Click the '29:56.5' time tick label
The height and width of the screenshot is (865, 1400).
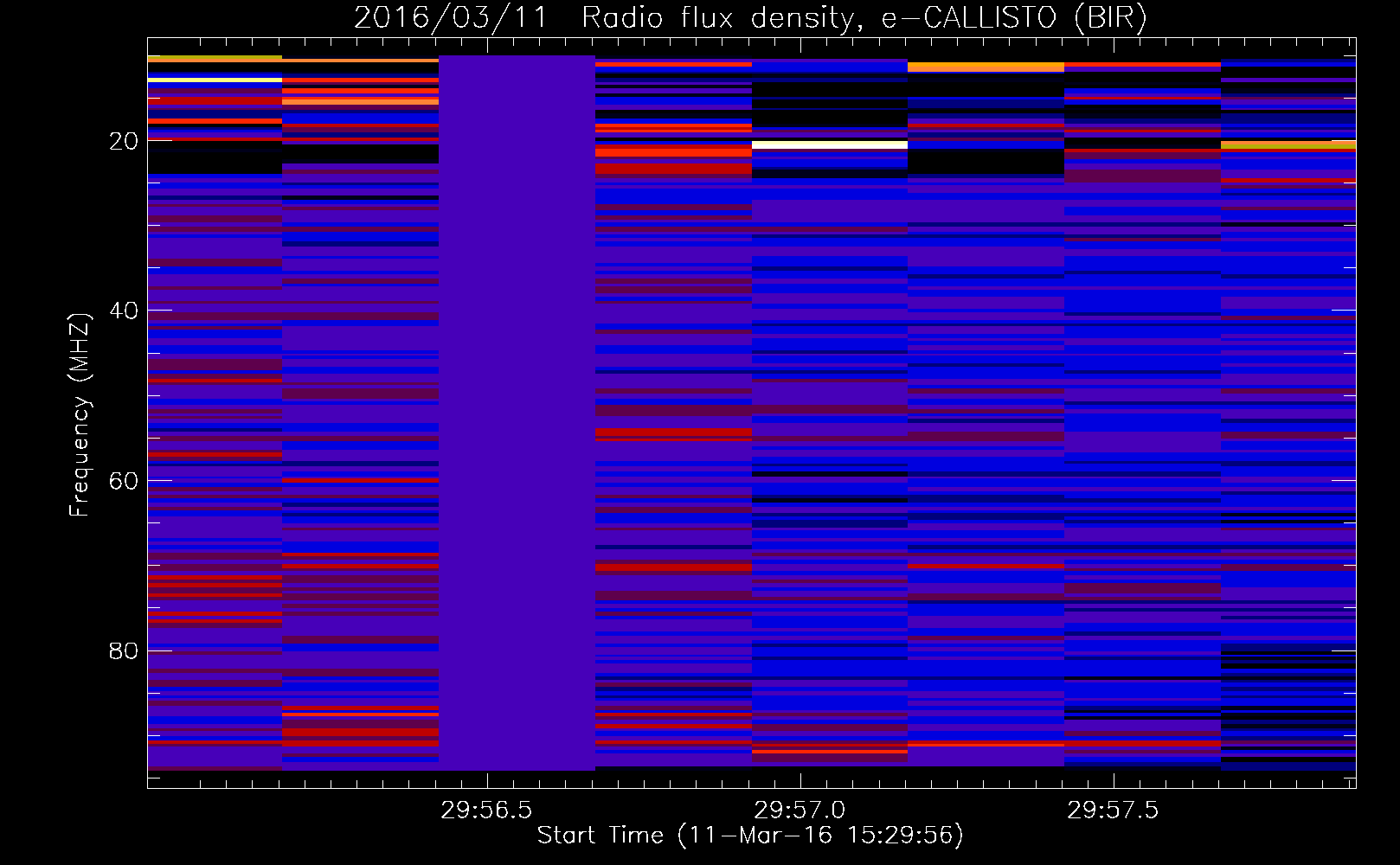(486, 811)
